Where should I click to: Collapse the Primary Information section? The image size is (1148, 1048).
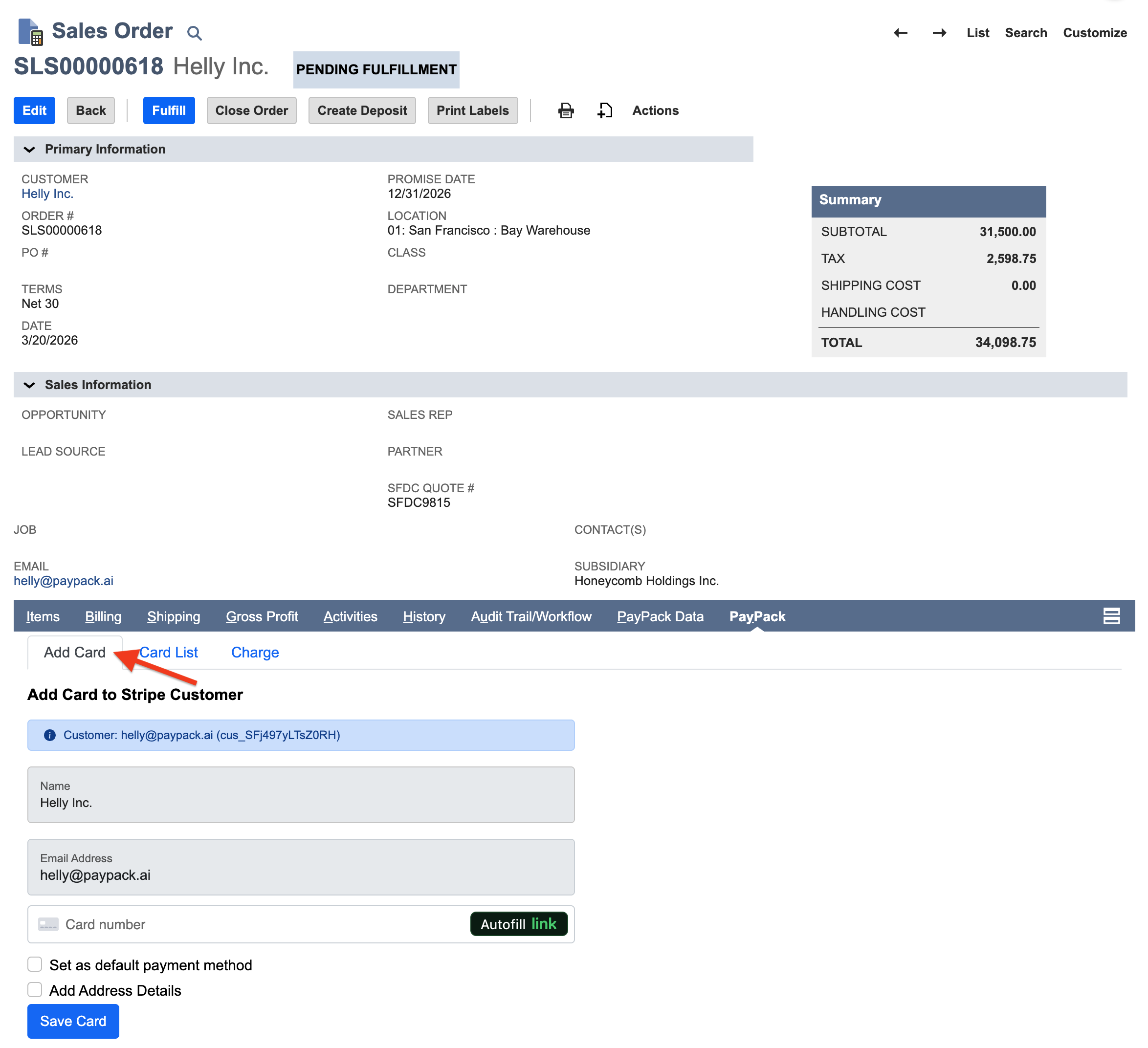pyautogui.click(x=30, y=149)
